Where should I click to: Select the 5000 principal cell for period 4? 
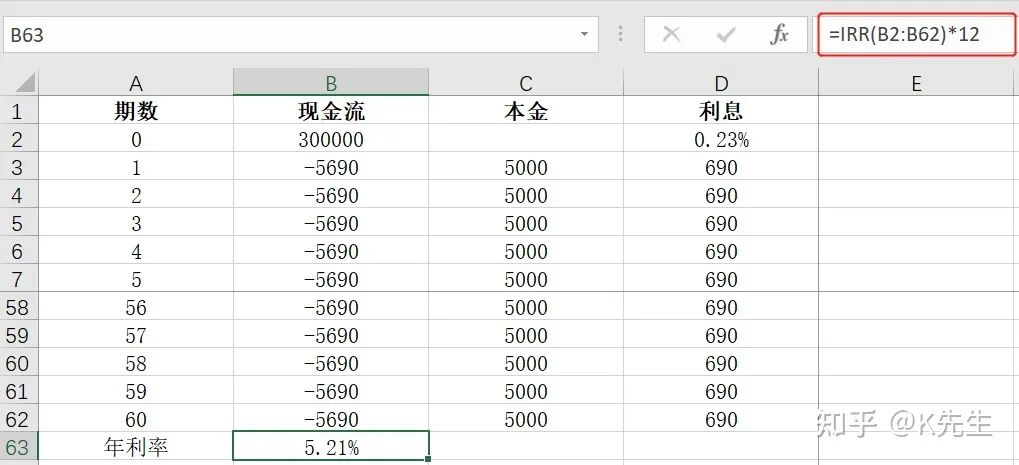pos(526,251)
